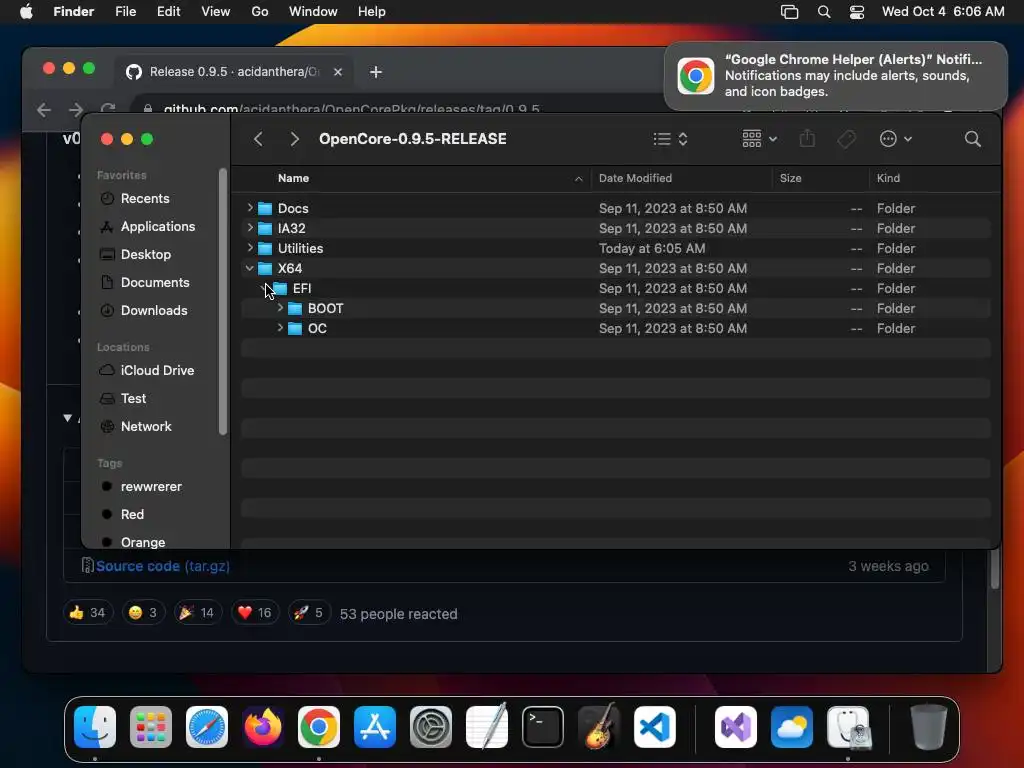Screen dimensions: 1024x768
Task: Select the OC folder row
Action: pyautogui.click(x=616, y=328)
